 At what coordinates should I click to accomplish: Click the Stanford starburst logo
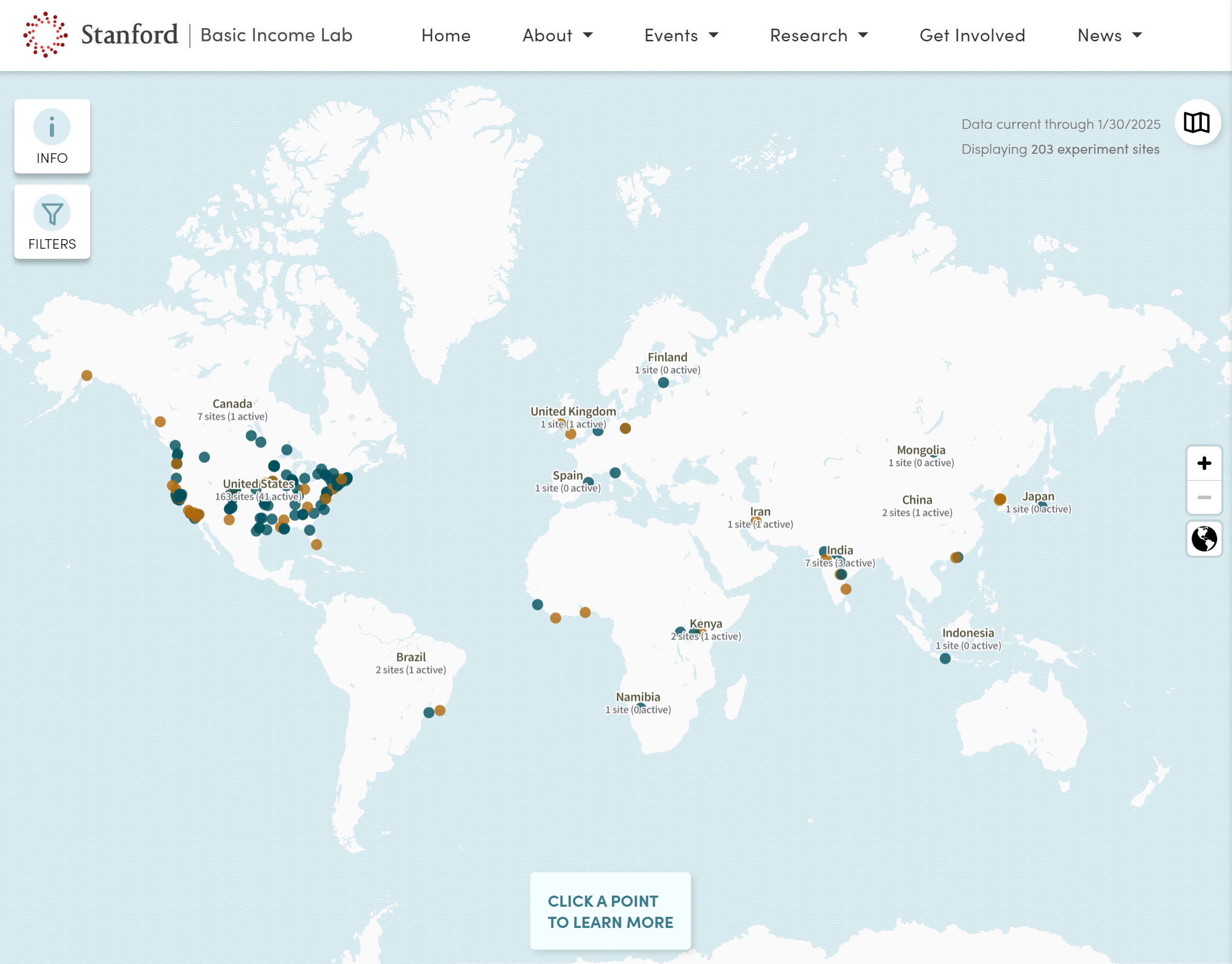pyautogui.click(x=46, y=35)
